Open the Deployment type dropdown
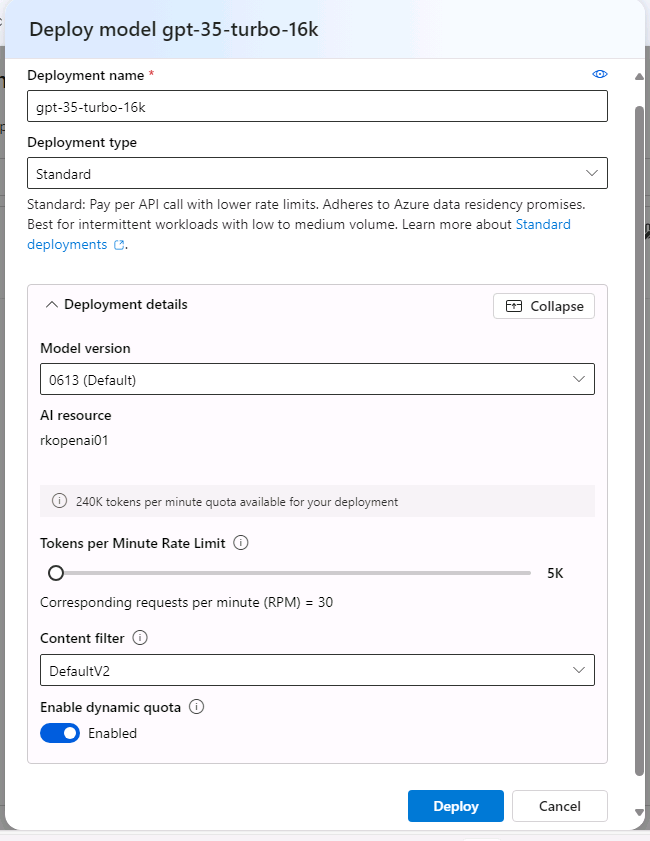Image resolution: width=650 pixels, height=841 pixels. click(x=317, y=174)
